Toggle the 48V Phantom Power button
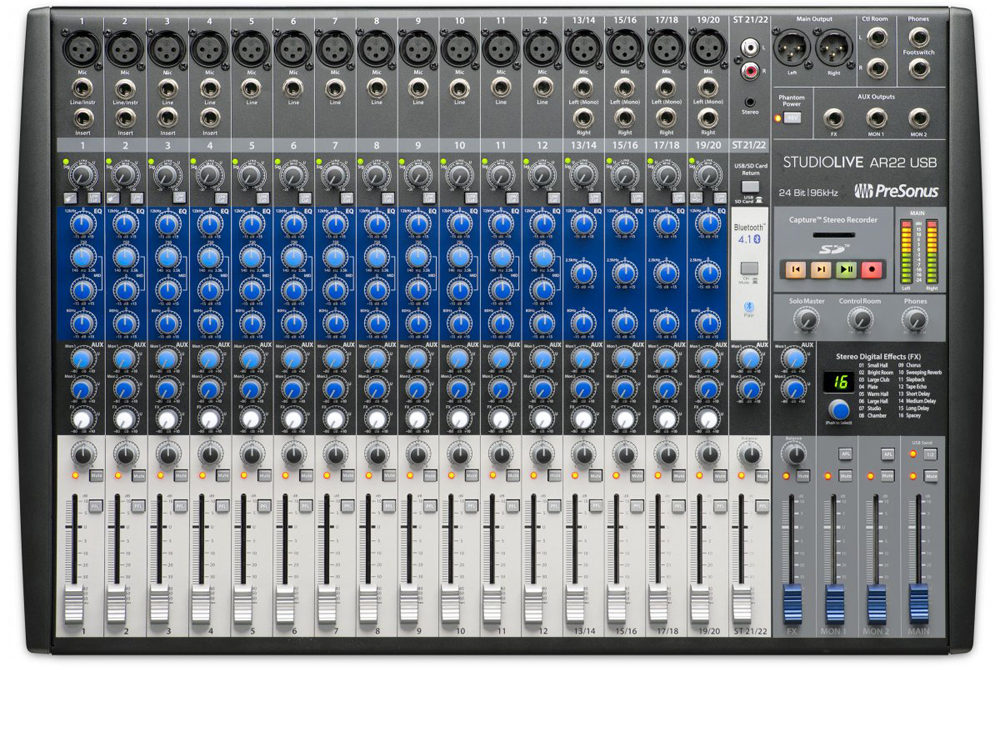 tap(792, 118)
